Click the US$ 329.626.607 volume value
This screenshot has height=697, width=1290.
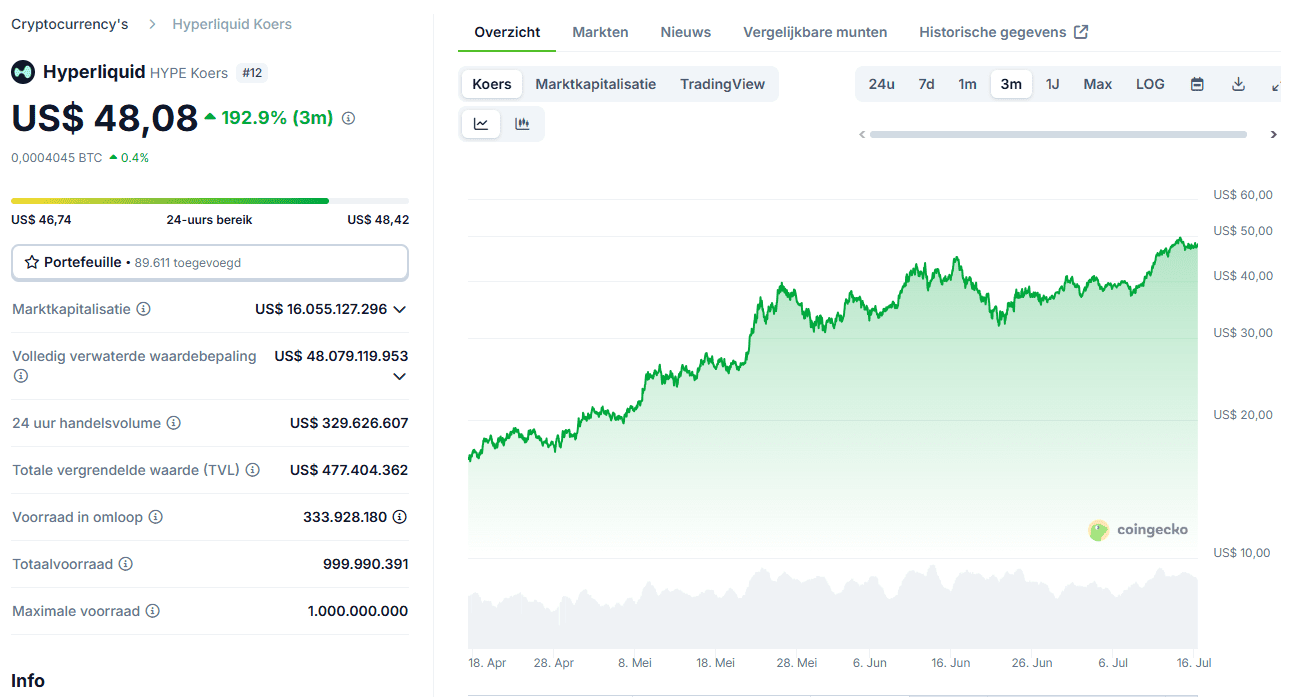click(x=349, y=423)
